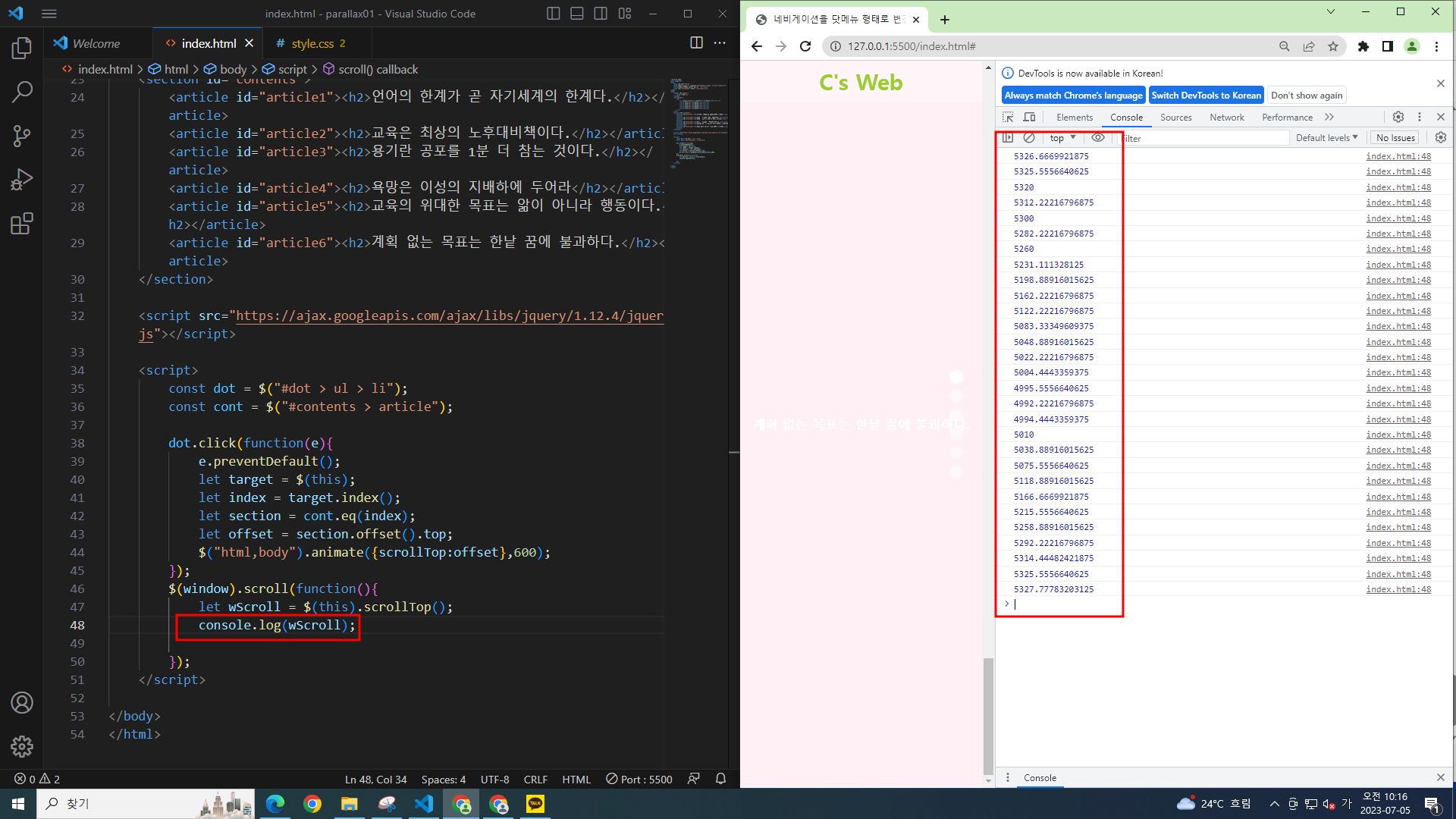Screen dimensions: 1456x819
Task: Click the Switch DevTools to Korean button
Action: coord(1206,96)
